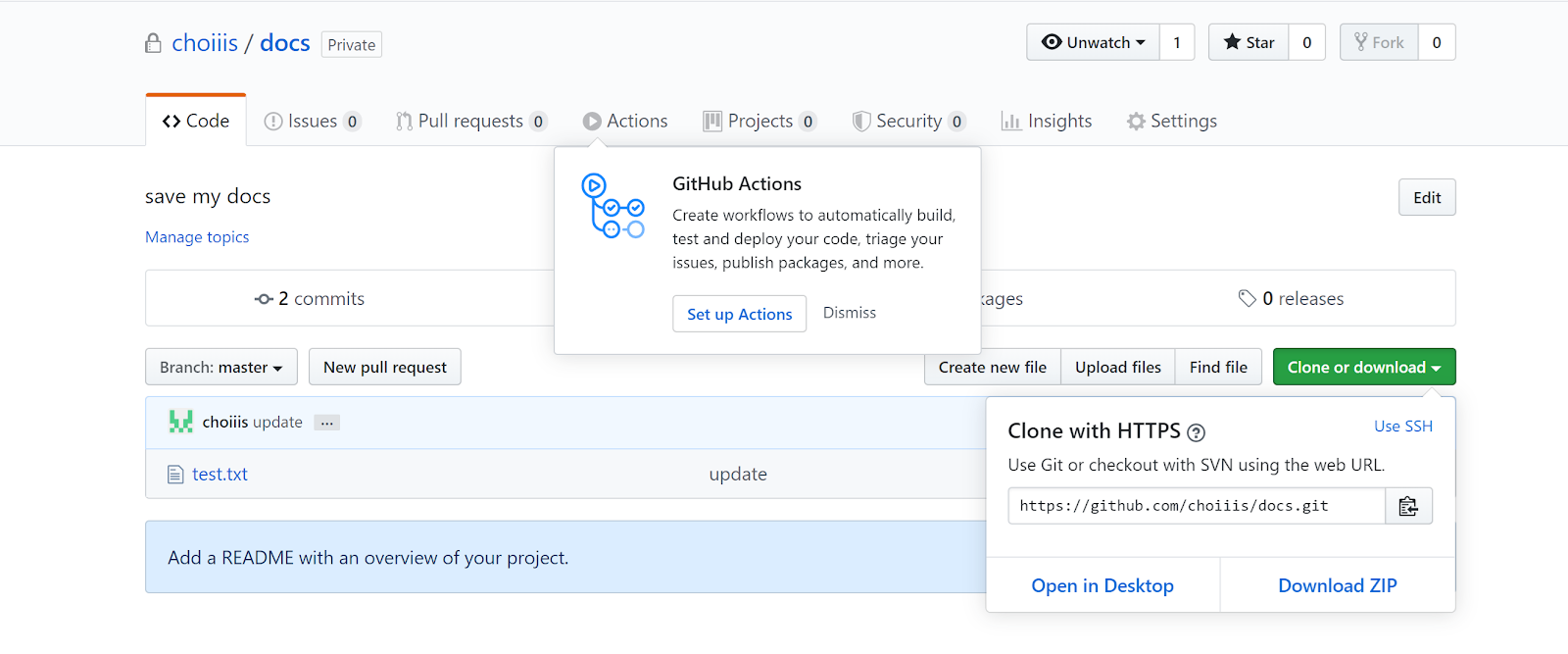Click the private repository lock icon

pyautogui.click(x=153, y=43)
